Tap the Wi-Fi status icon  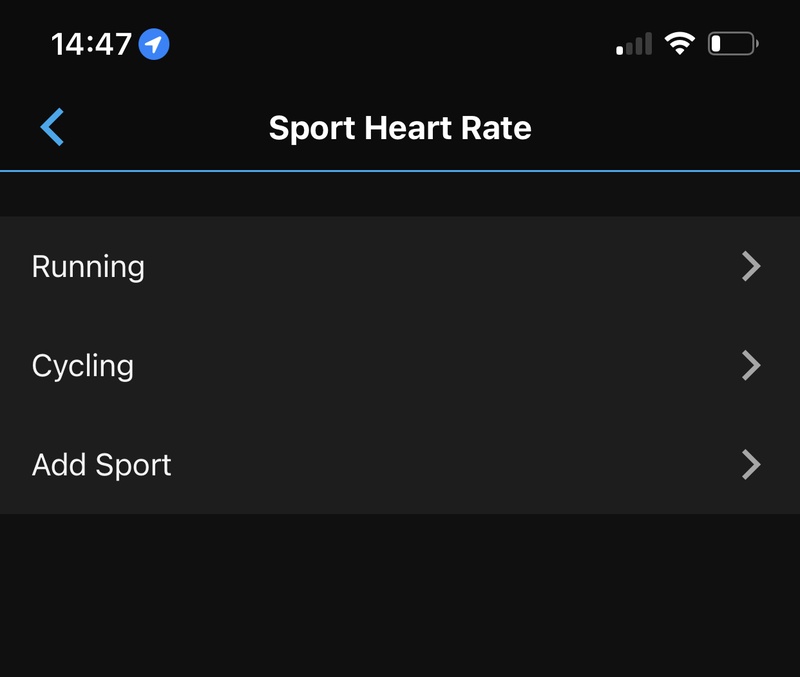click(680, 43)
